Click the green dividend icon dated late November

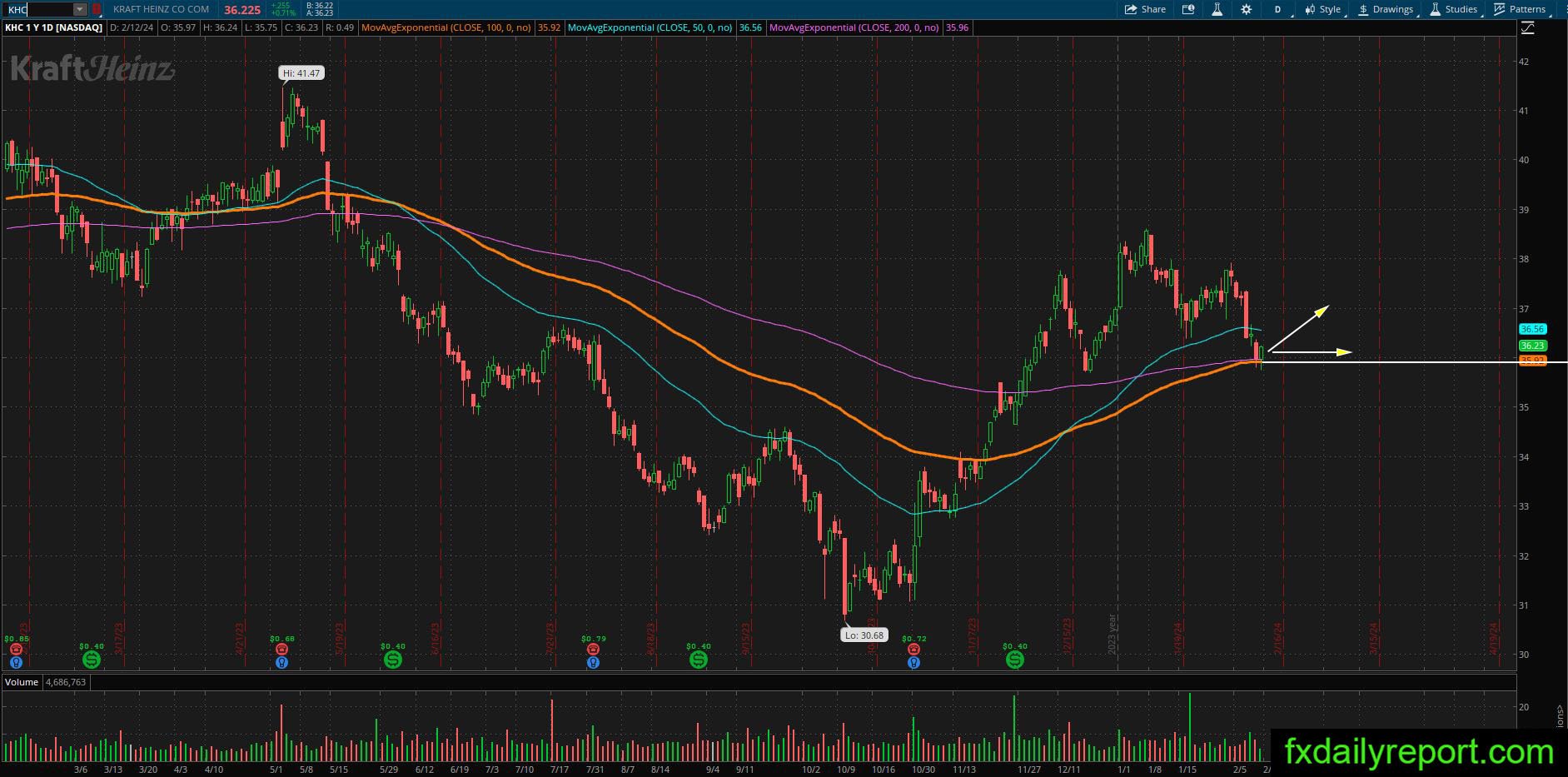point(1015,660)
